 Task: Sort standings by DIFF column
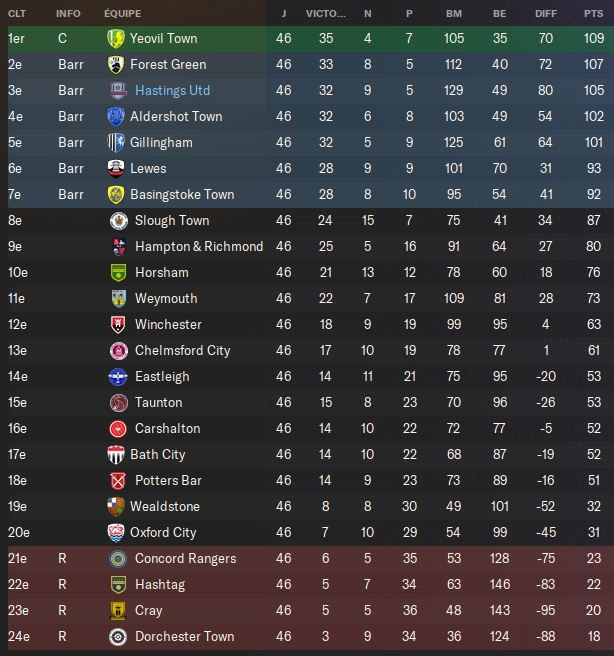[545, 14]
